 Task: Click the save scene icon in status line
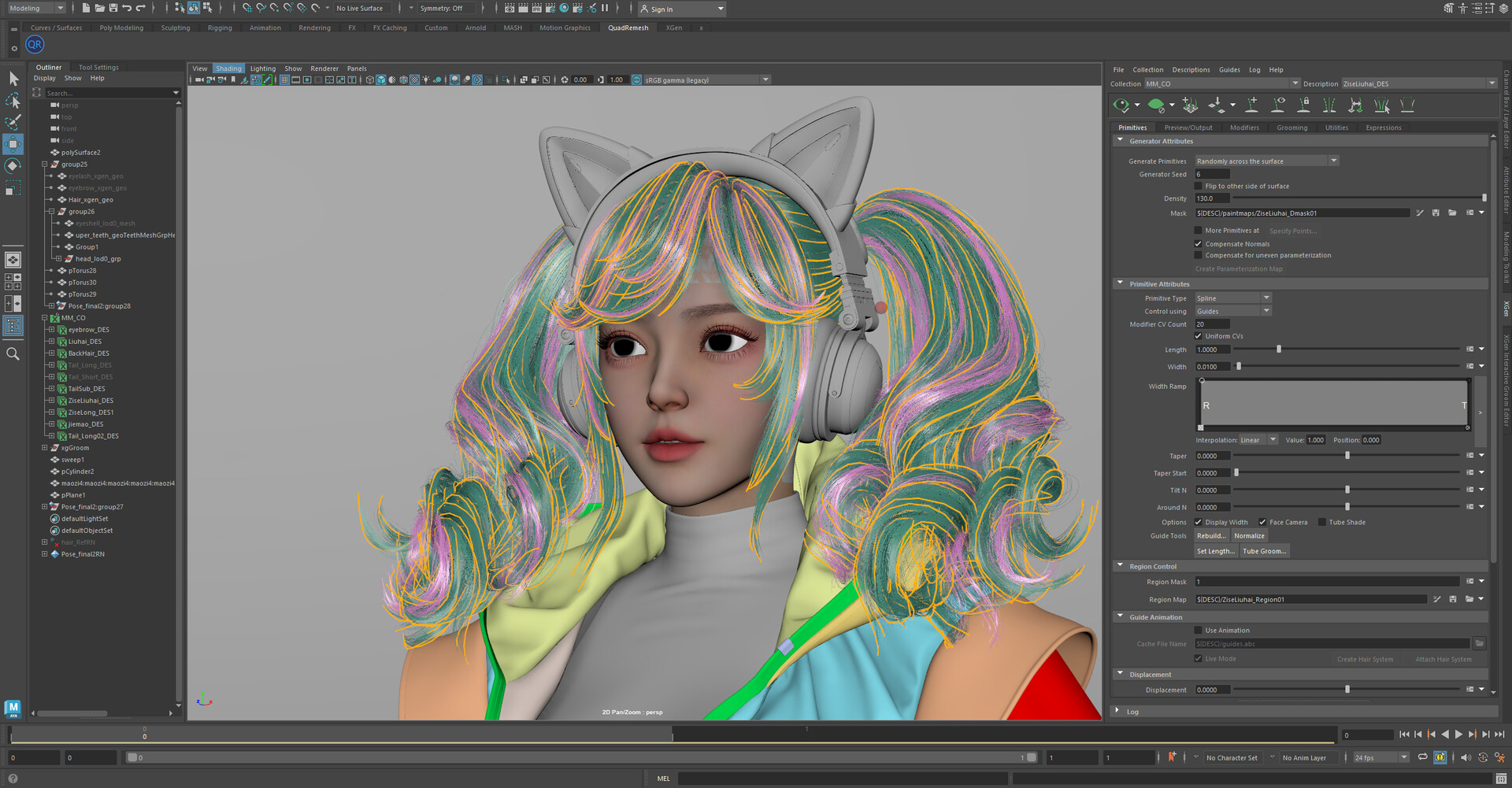pos(113,8)
